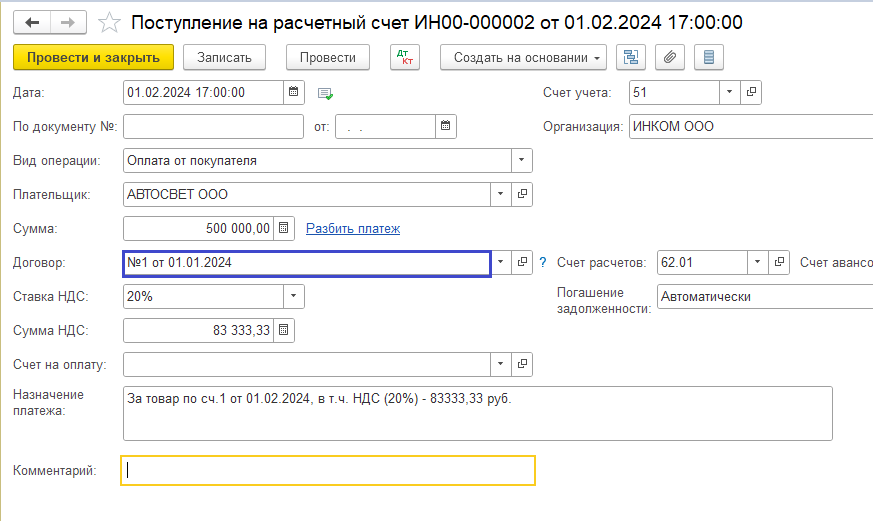Open the Создать на основании menu
The height and width of the screenshot is (521, 873).
[523, 57]
